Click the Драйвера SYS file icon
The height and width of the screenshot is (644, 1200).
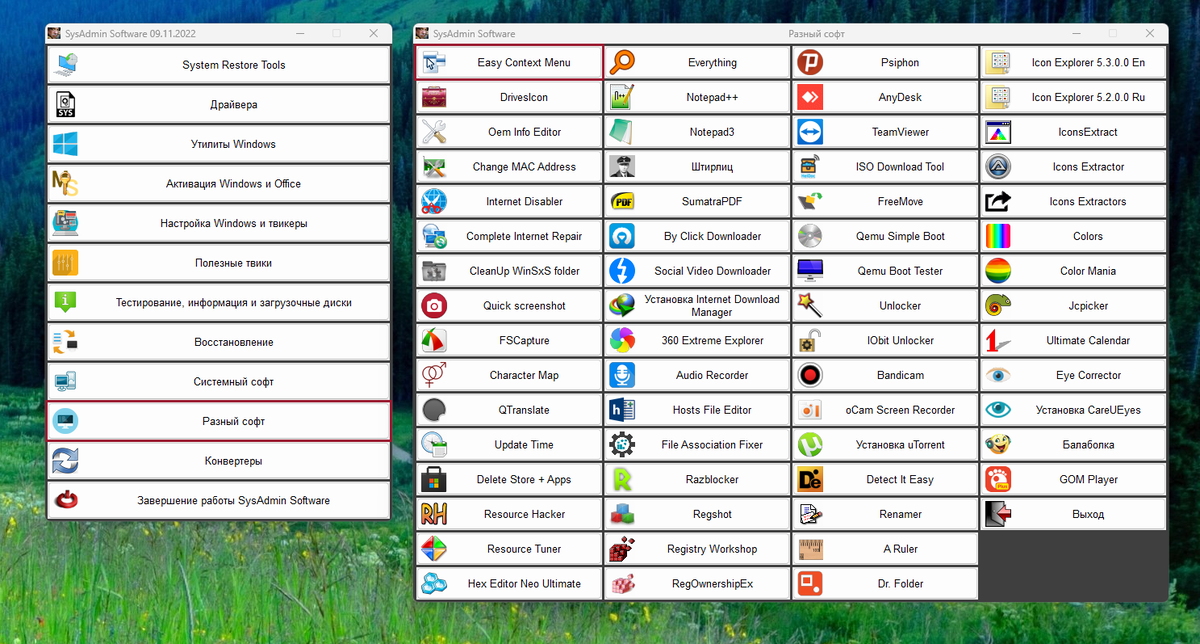[x=66, y=104]
